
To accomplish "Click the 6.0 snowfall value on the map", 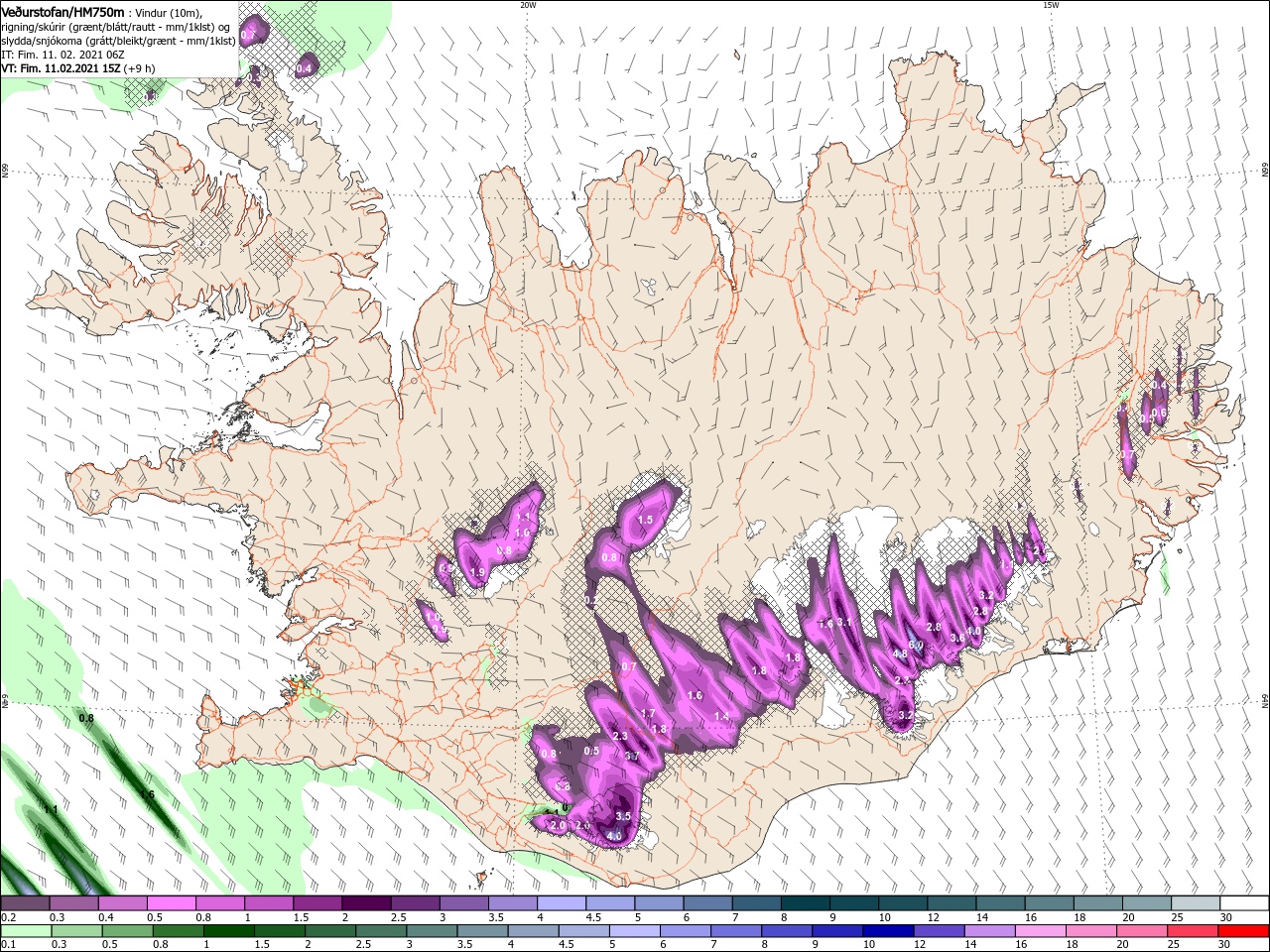I will (916, 645).
